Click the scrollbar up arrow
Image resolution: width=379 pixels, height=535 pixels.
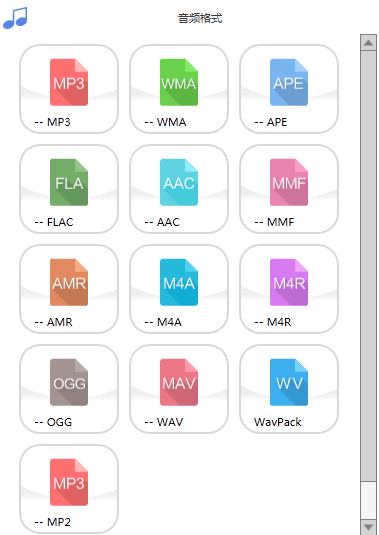[368, 43]
